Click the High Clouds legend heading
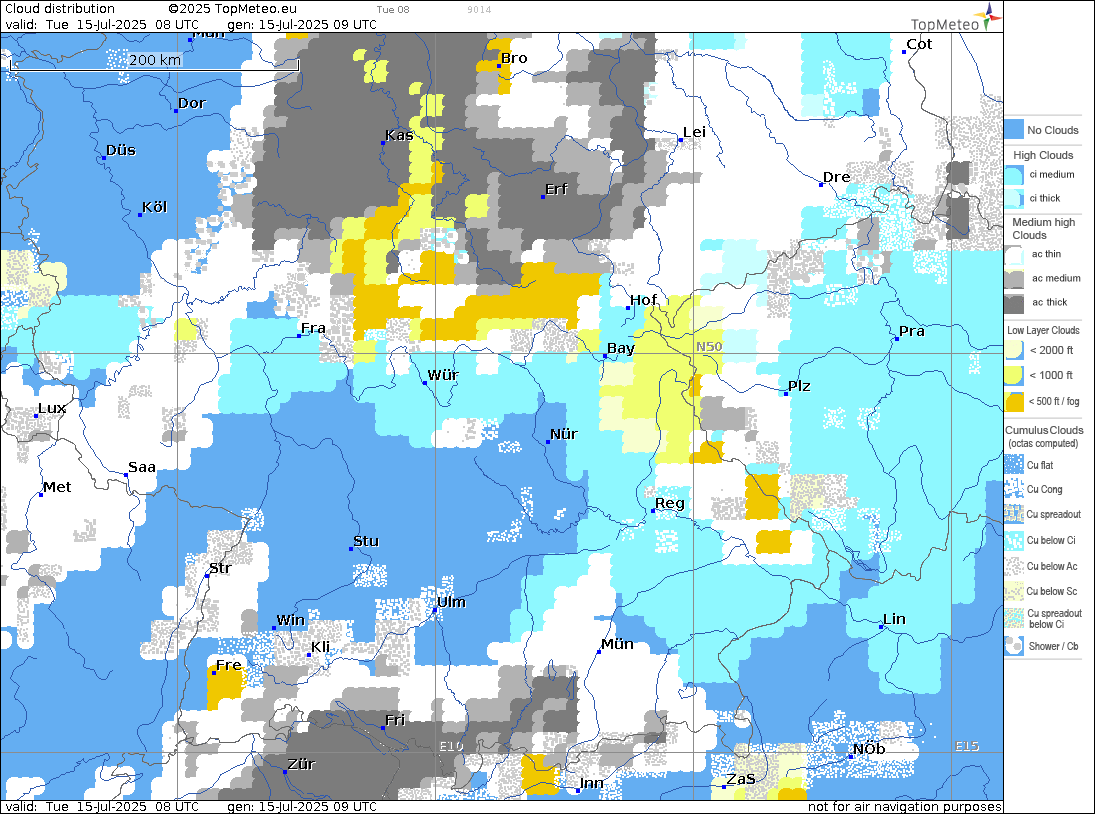Viewport: 1095px width, 814px height. tap(1043, 155)
